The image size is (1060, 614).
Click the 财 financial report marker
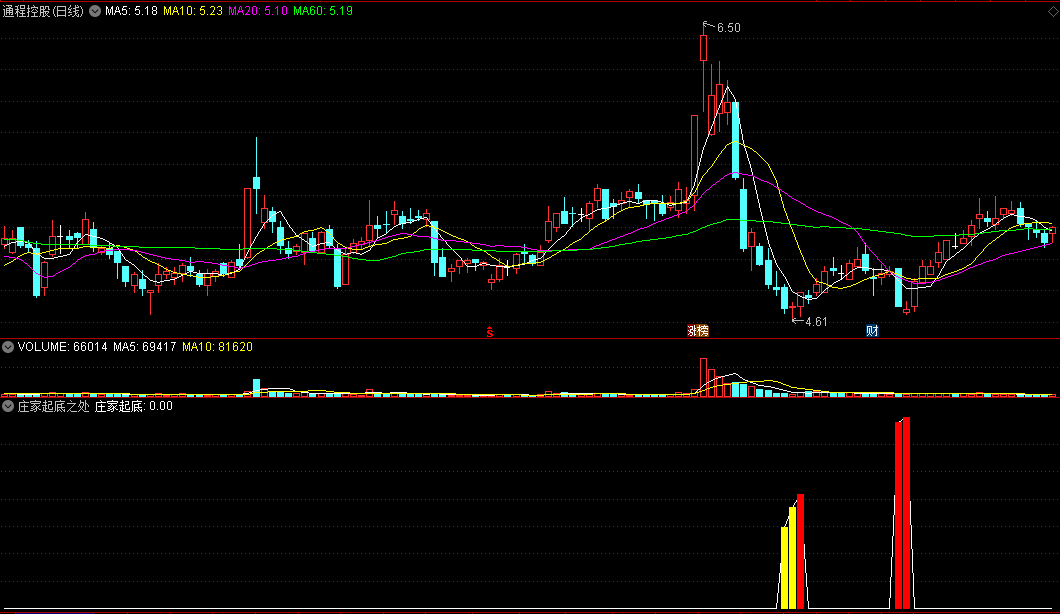(x=872, y=331)
